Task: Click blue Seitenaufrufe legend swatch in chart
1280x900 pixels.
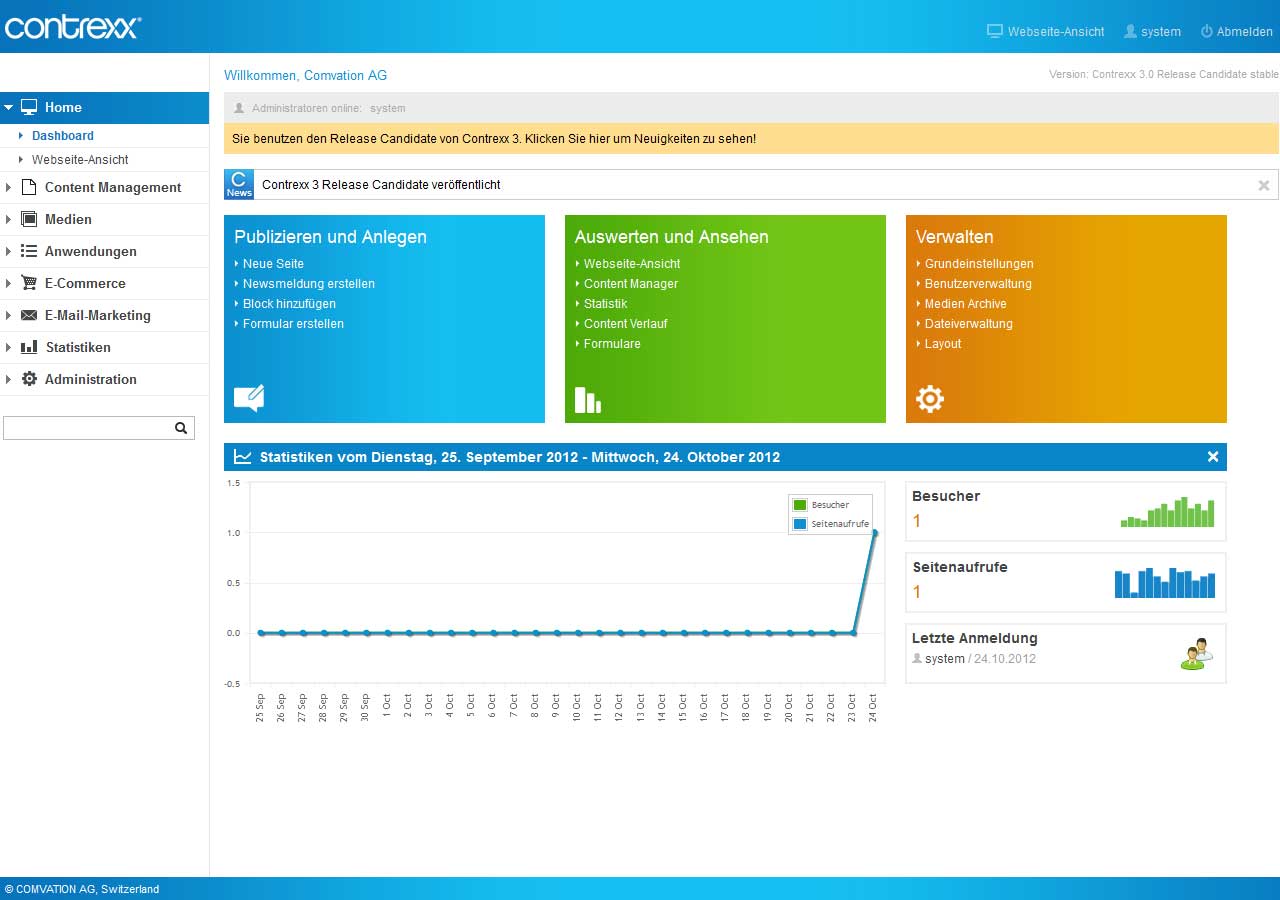Action: coord(800,524)
